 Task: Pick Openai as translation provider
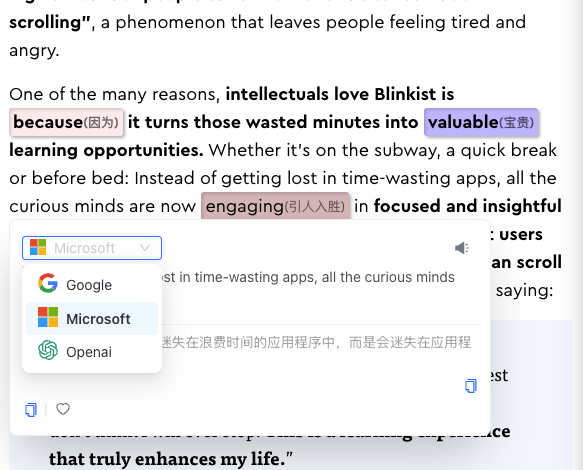coord(92,352)
